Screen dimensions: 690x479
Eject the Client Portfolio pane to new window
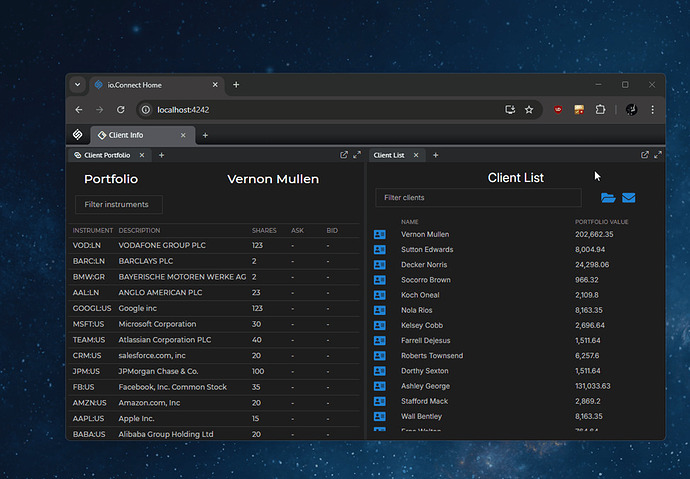344,155
